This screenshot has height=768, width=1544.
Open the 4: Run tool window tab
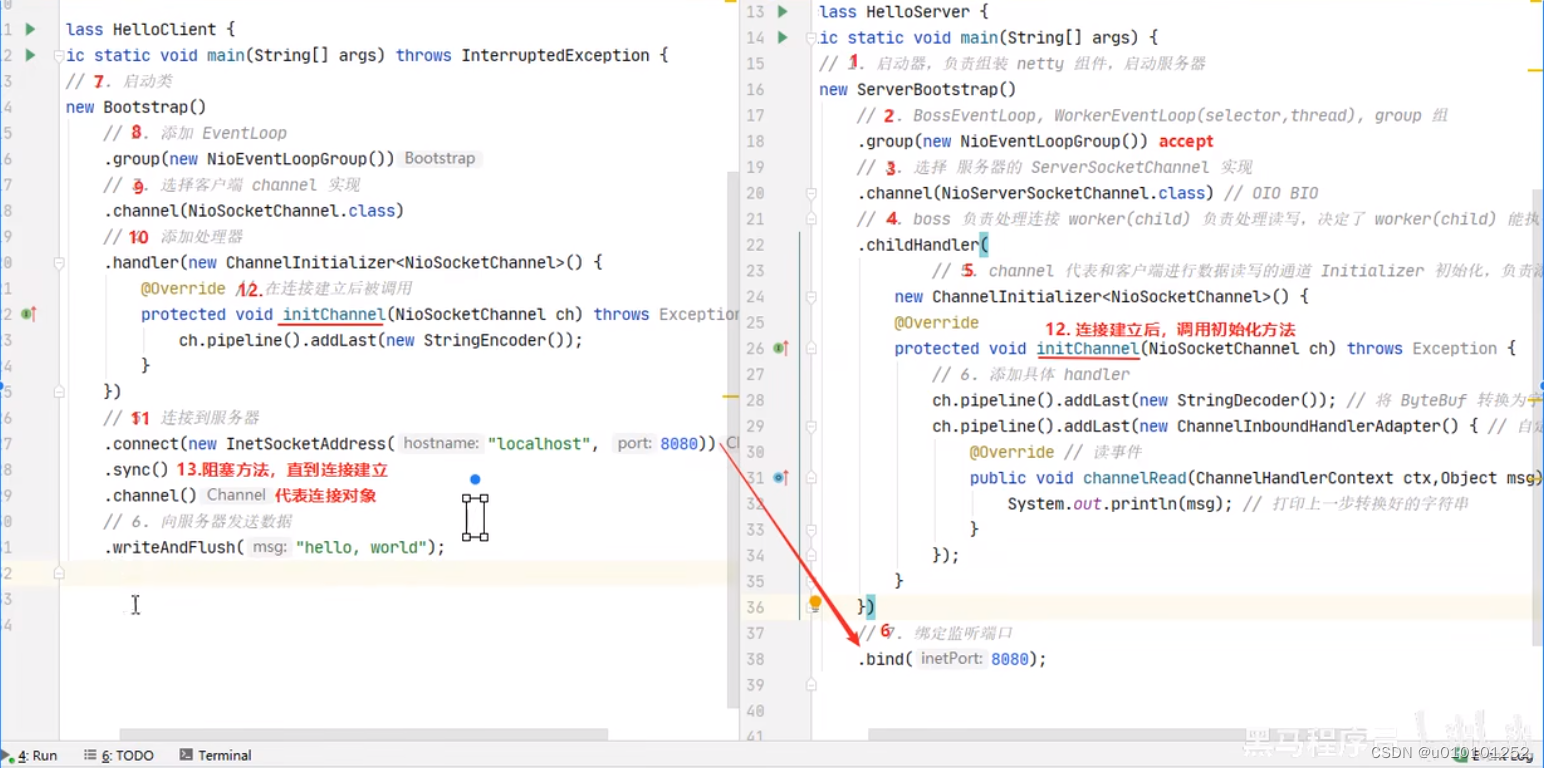click(x=29, y=755)
